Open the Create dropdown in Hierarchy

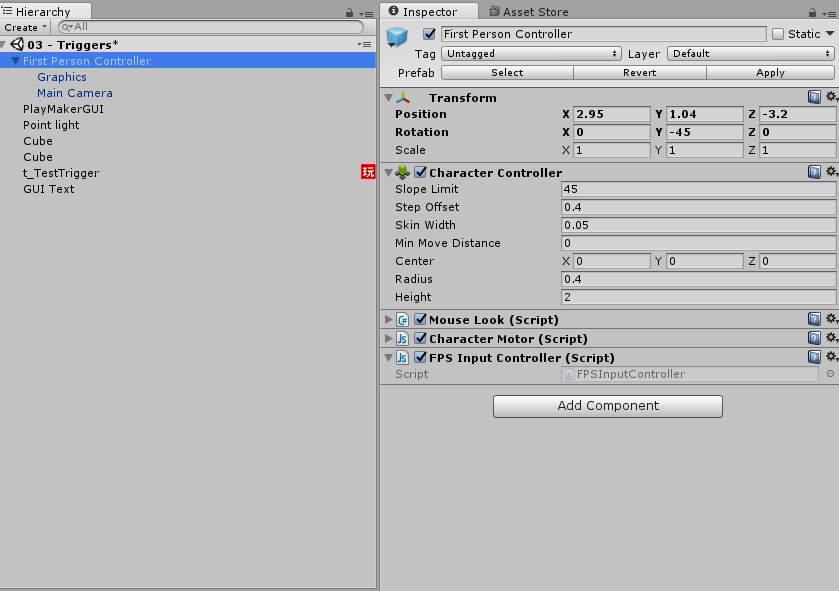25,27
